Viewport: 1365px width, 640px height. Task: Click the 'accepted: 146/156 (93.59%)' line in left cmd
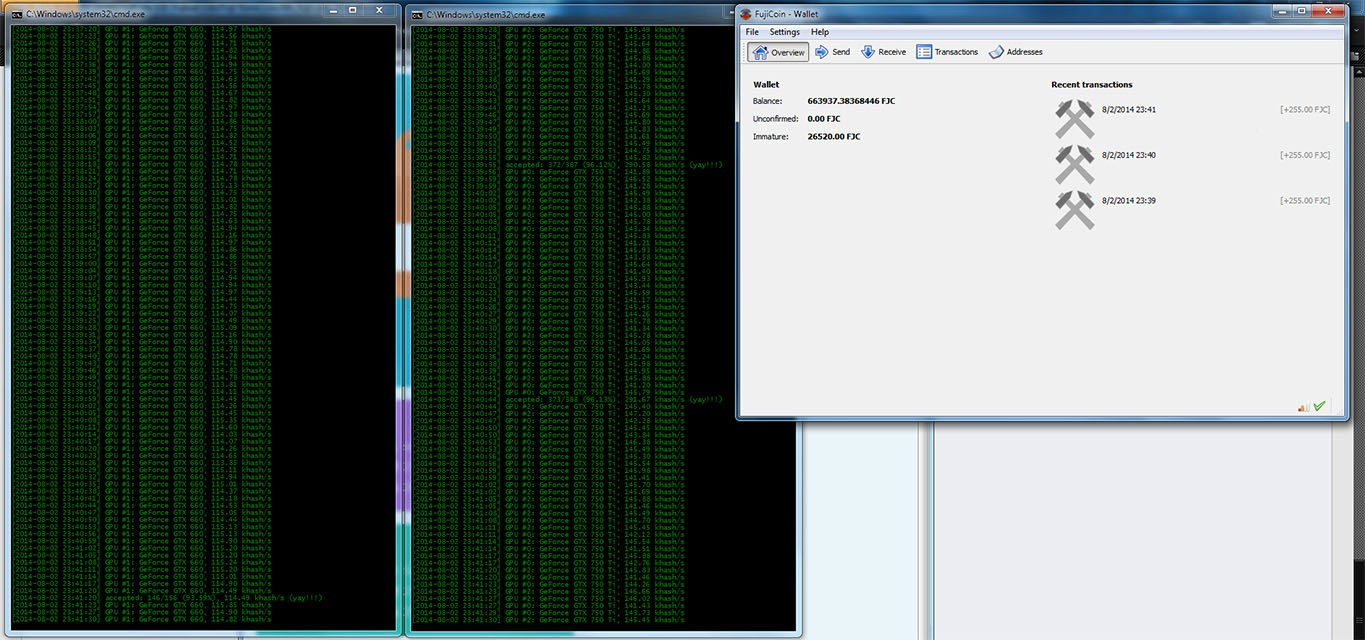point(168,597)
